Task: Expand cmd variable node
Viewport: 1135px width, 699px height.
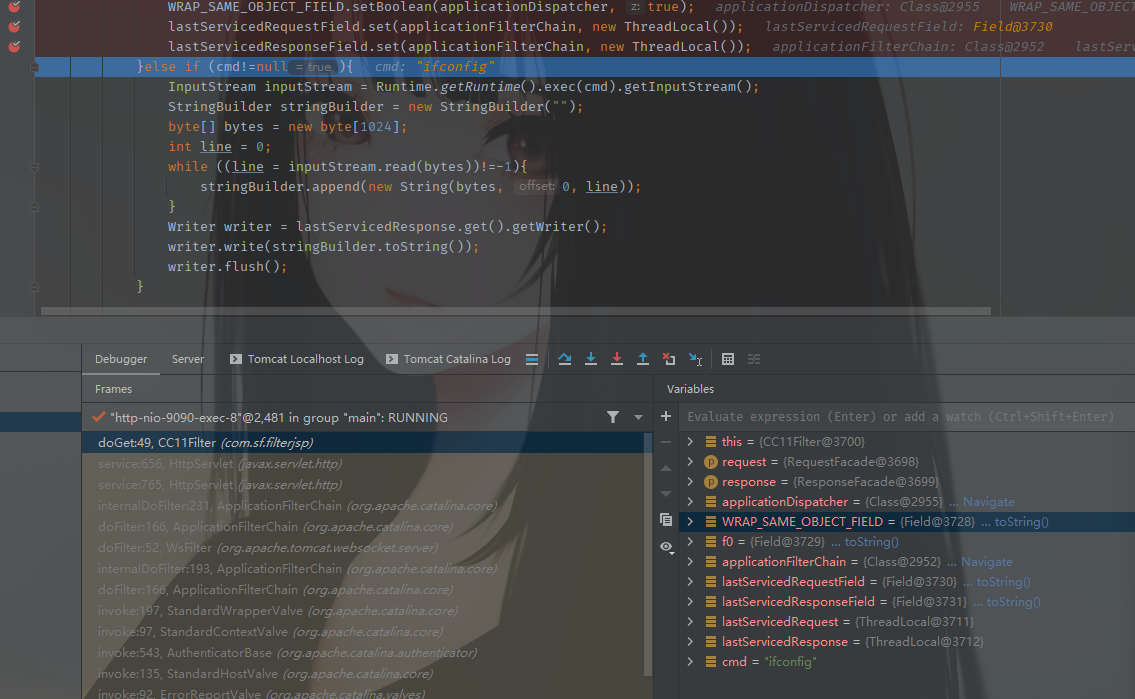Action: [691, 662]
